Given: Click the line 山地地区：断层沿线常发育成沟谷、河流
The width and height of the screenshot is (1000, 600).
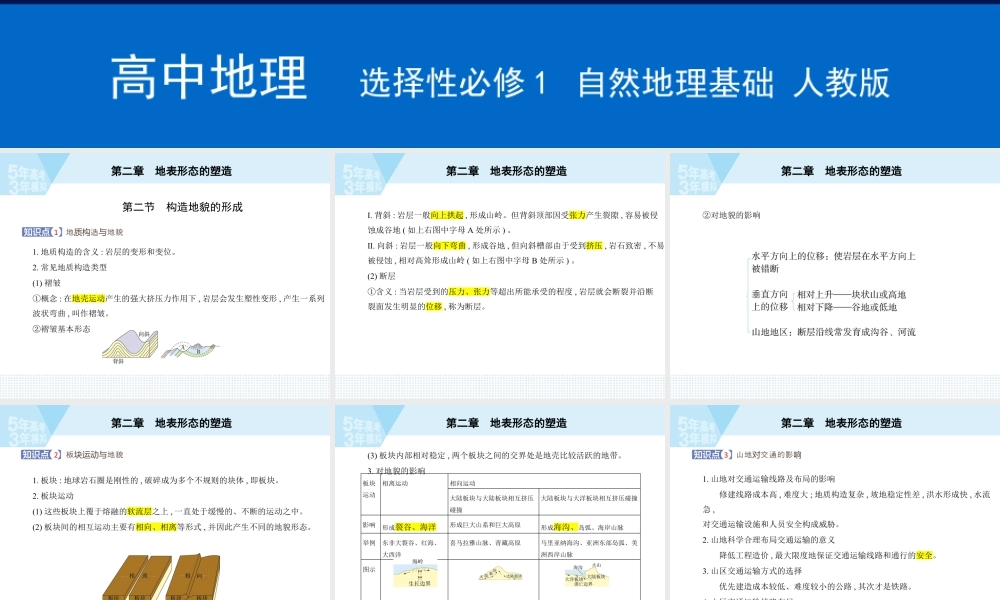Looking at the screenshot, I should [834, 332].
